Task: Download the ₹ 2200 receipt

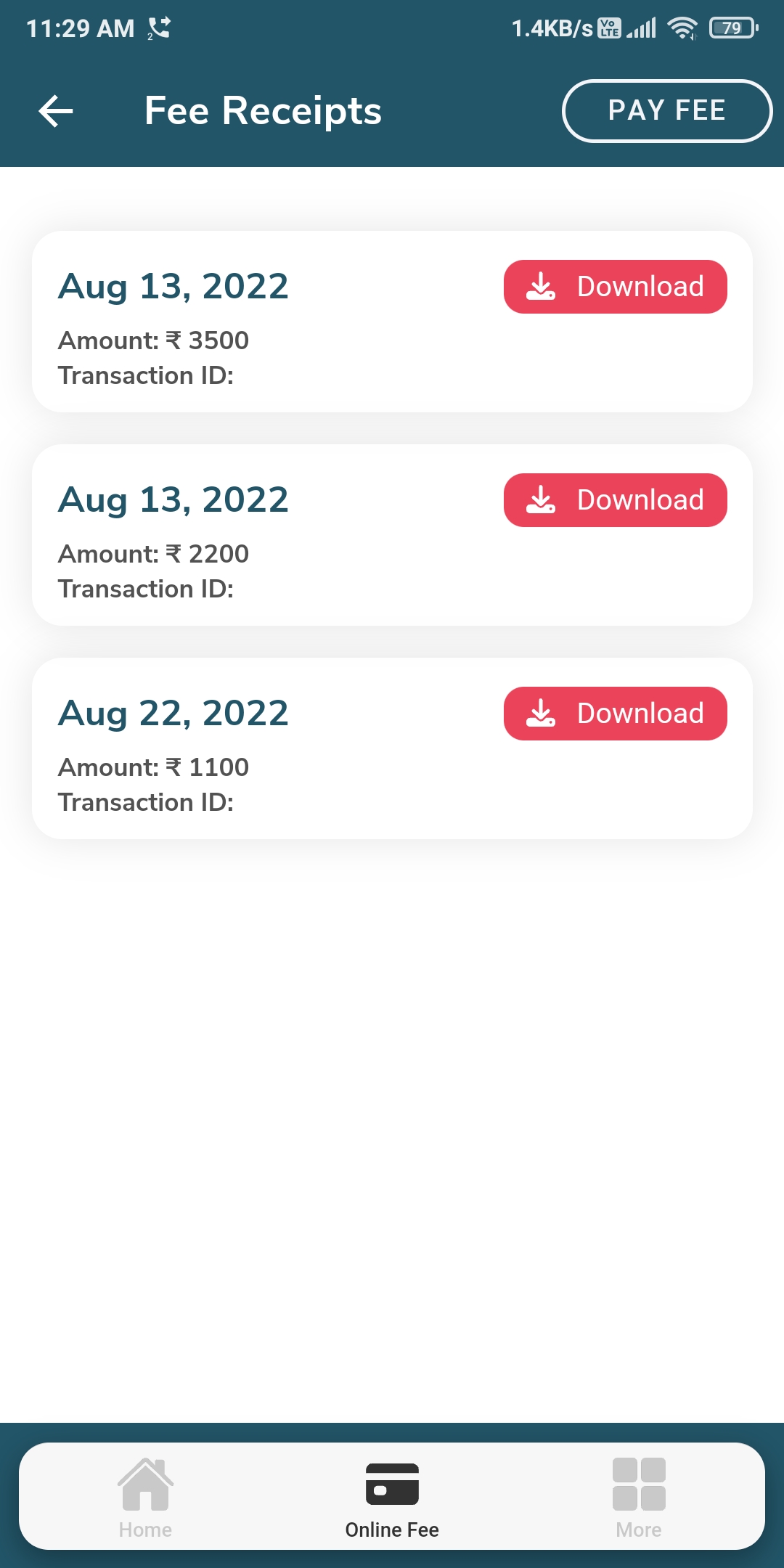Action: (615, 500)
